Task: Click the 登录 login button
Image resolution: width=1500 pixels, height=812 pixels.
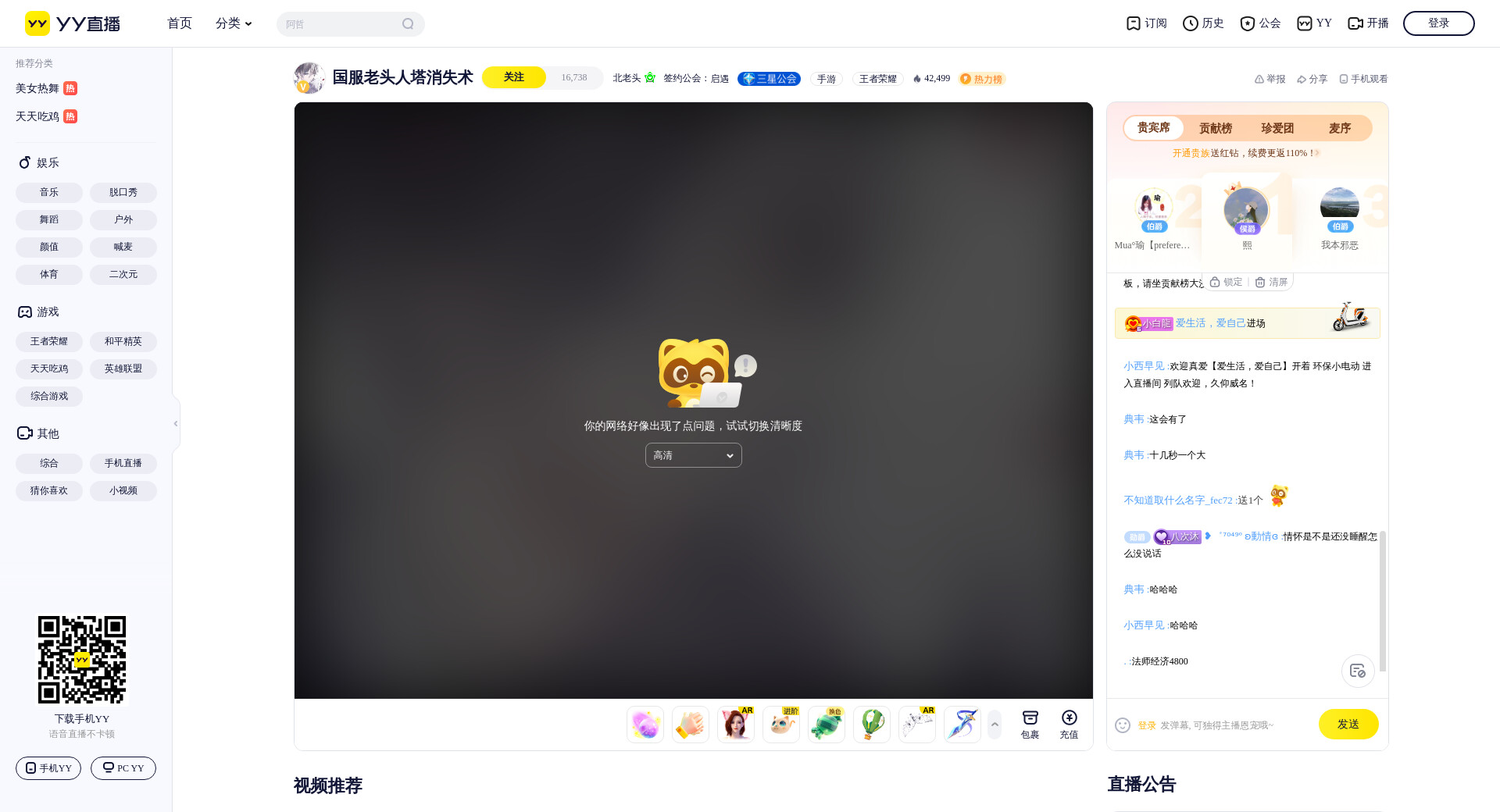Action: (x=1439, y=23)
